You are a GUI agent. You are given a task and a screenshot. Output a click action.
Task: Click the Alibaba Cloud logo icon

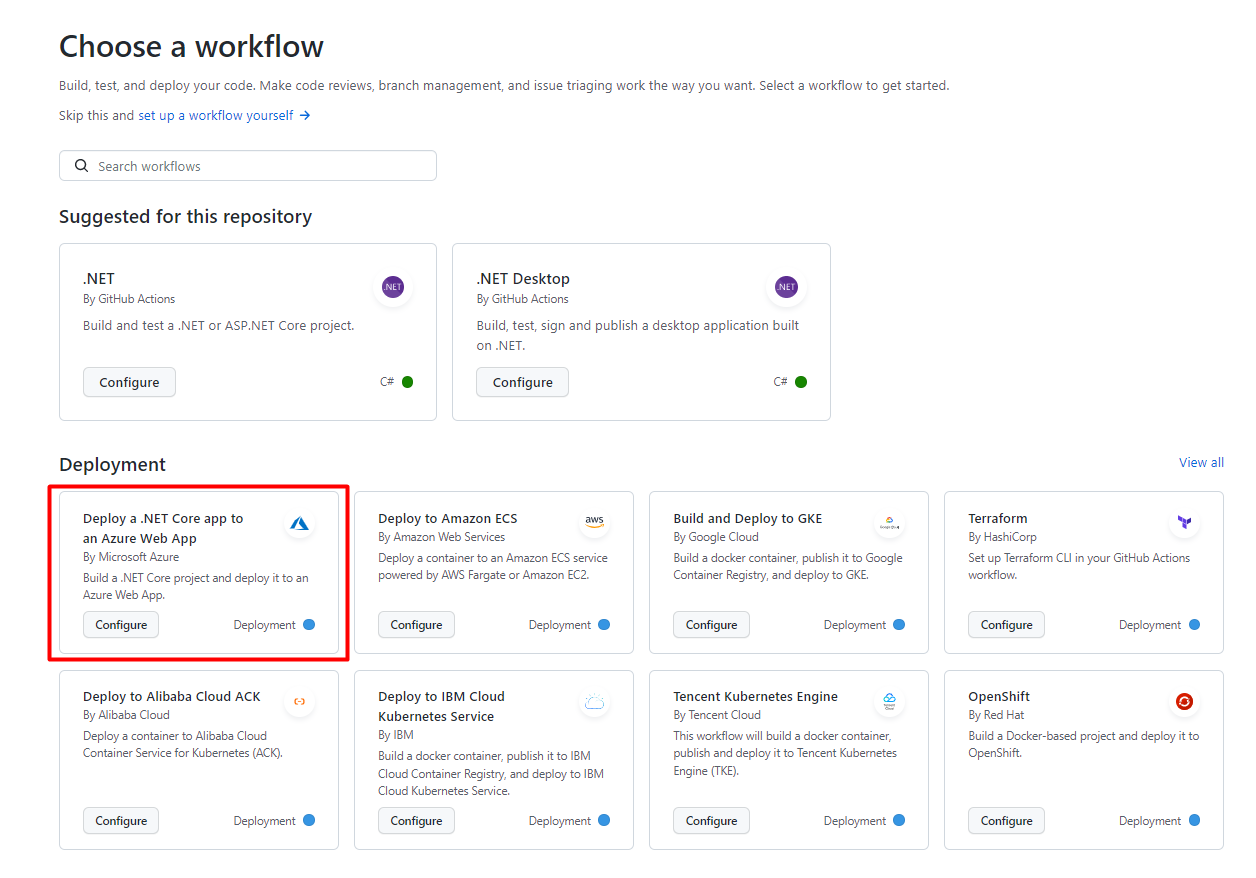pos(300,701)
